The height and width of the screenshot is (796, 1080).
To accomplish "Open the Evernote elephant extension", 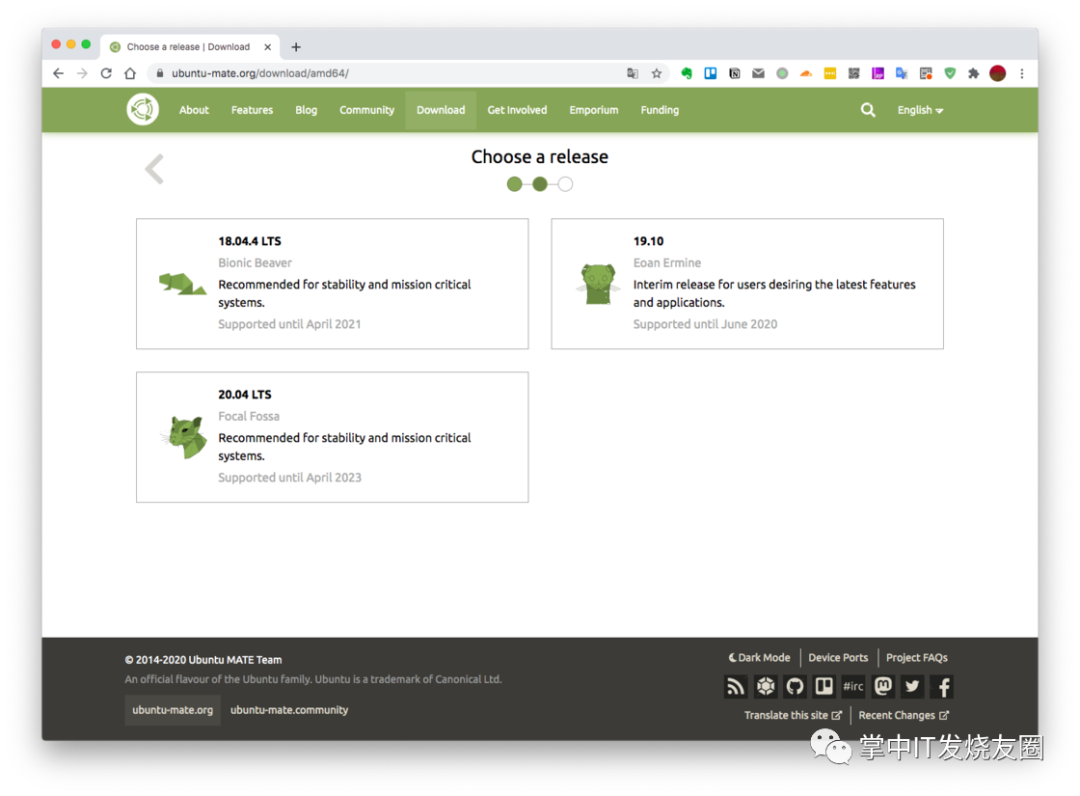I will 686,73.
